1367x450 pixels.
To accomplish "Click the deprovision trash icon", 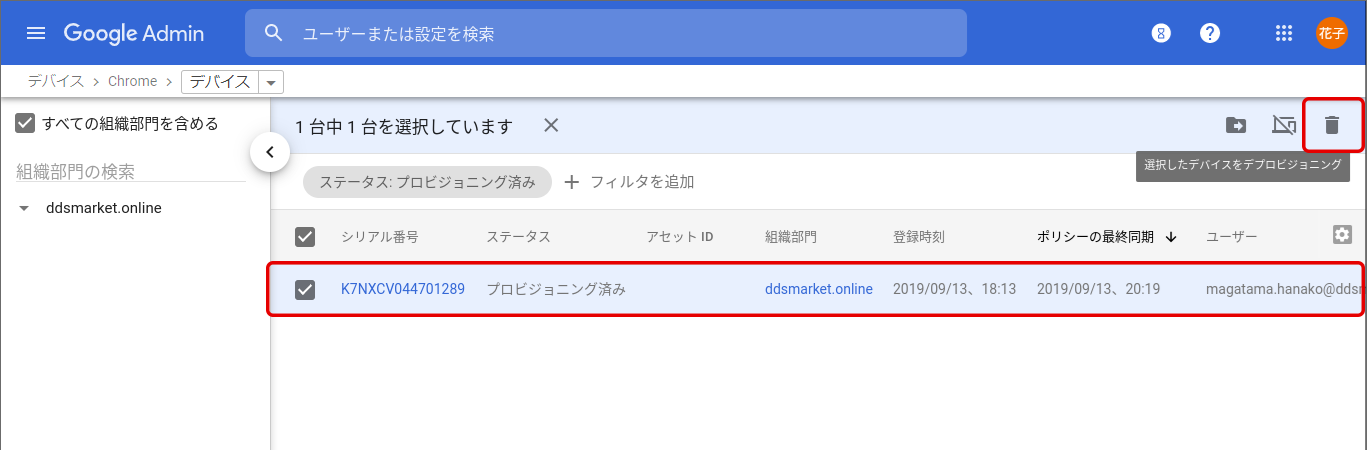I will pos(1331,125).
